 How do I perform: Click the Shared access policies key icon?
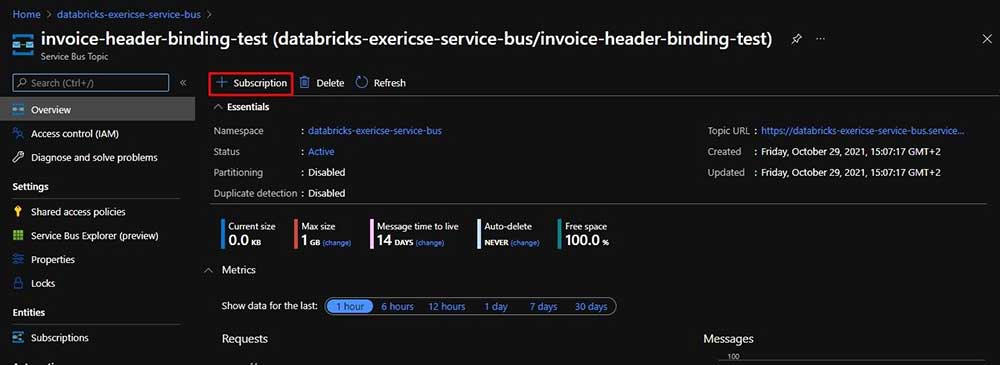18,212
